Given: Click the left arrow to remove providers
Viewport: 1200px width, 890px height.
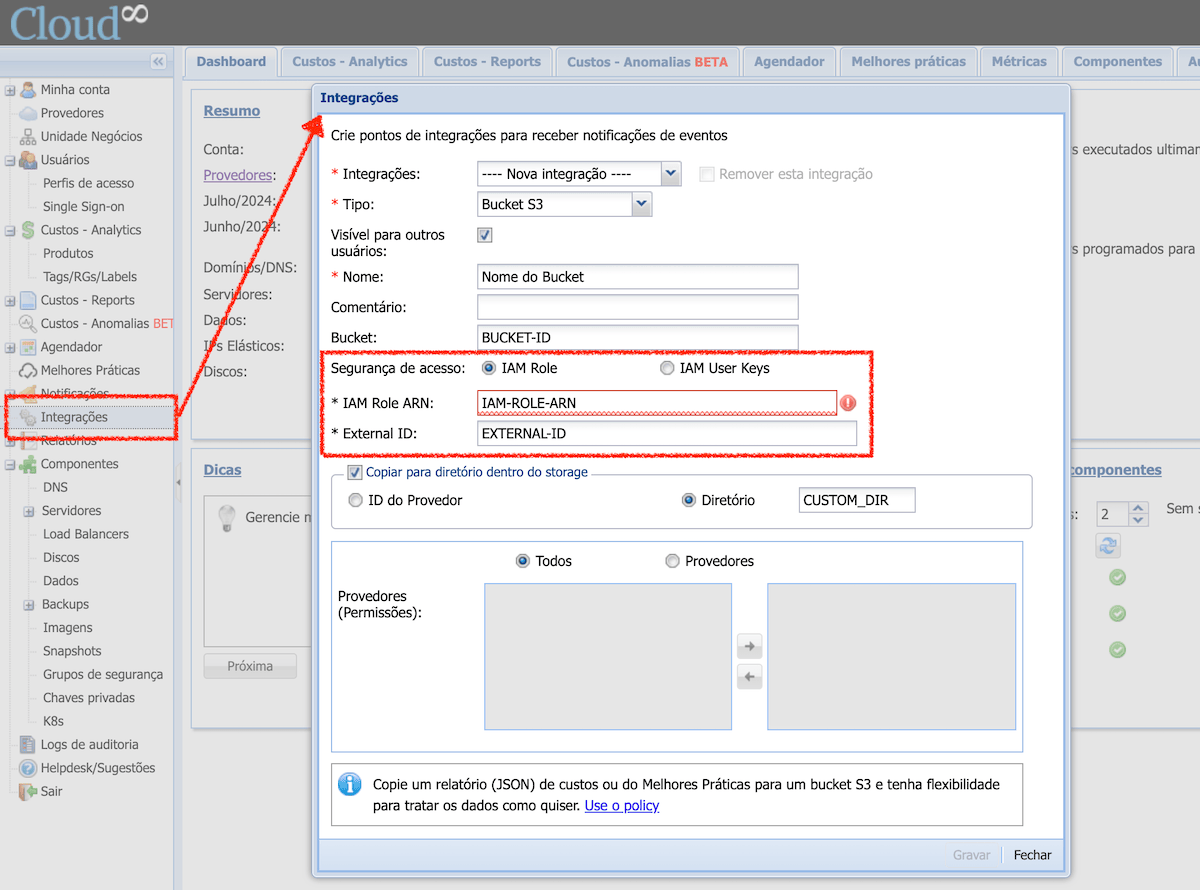Looking at the screenshot, I should (x=749, y=677).
